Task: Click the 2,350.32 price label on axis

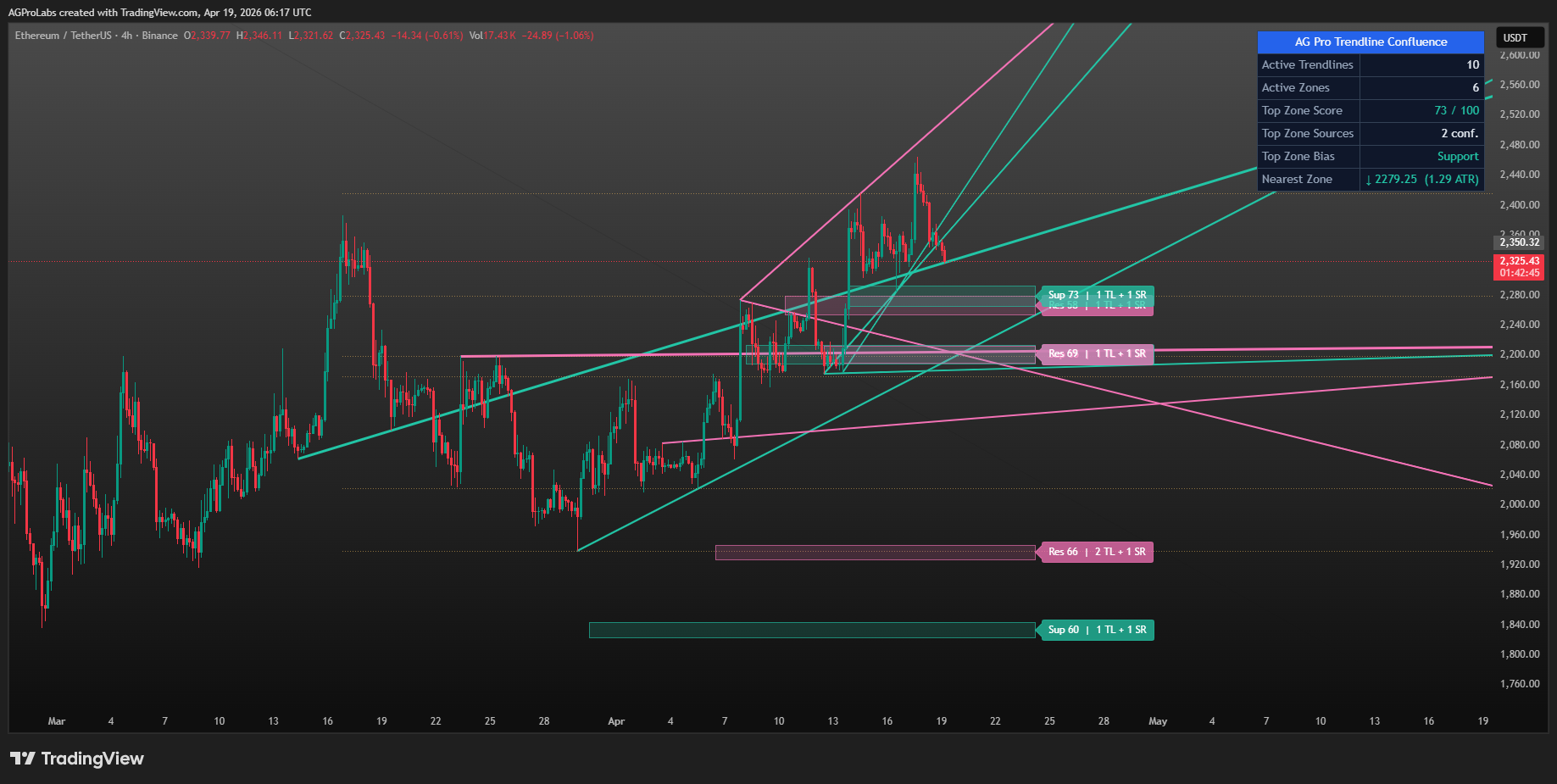Action: [x=1519, y=242]
